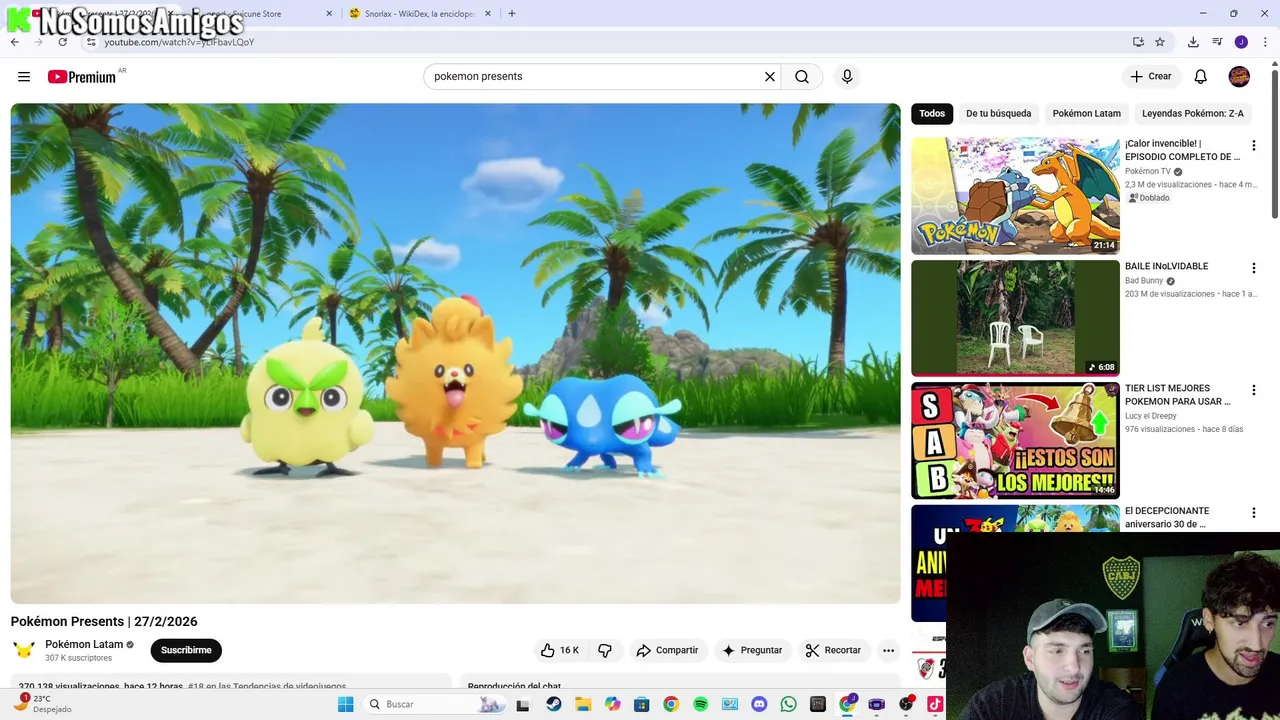Select the Pokémon Latam filter chip

[x=1086, y=113]
